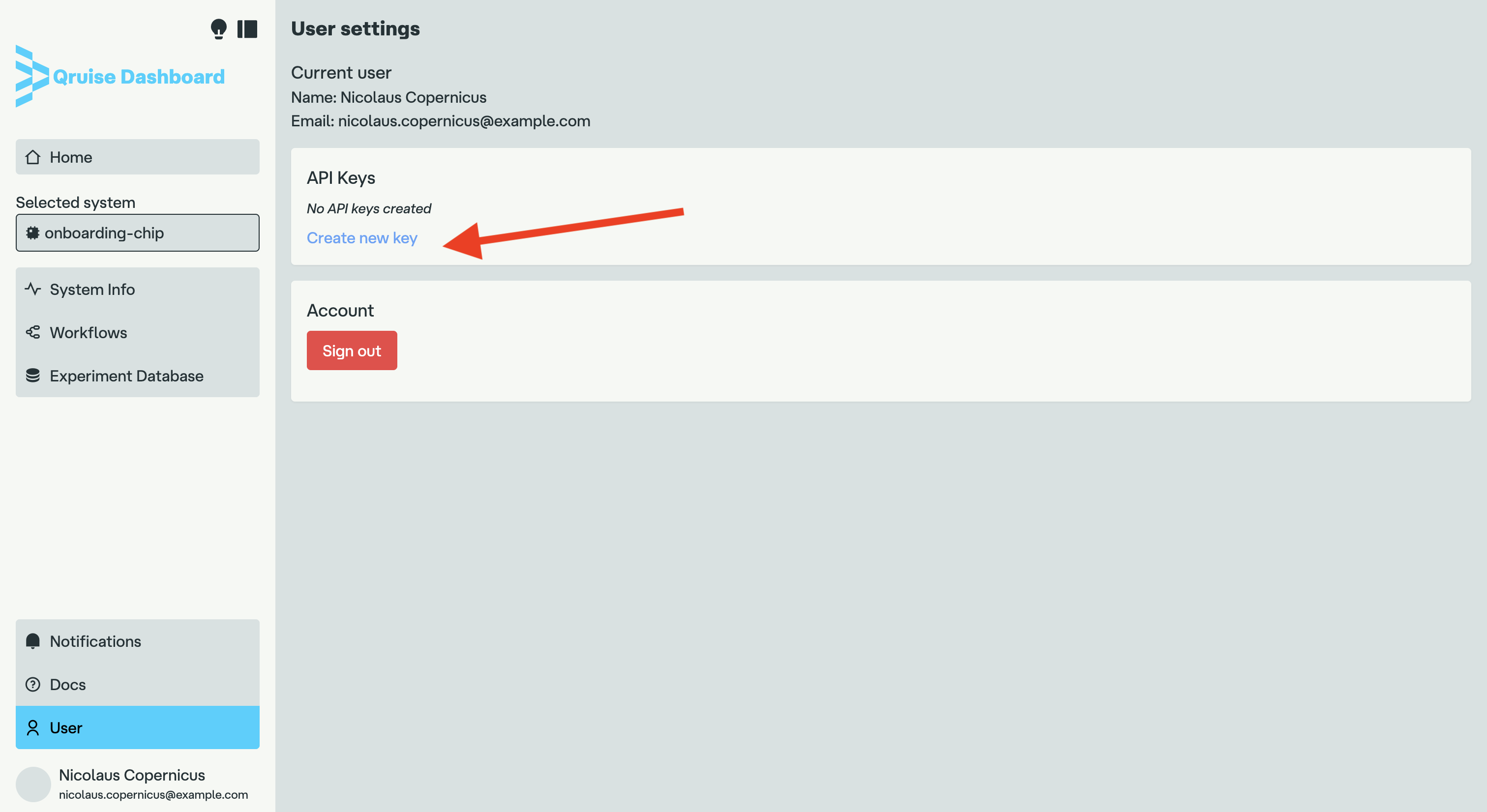
Task: Click the Home house icon
Action: tap(33, 157)
